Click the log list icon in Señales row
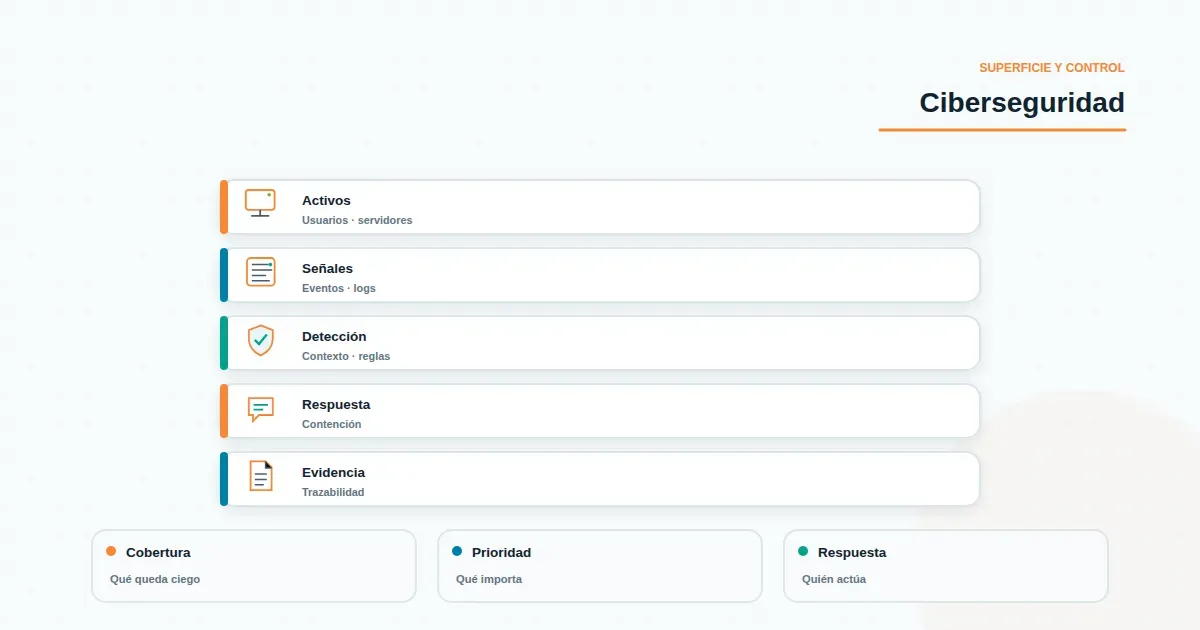The height and width of the screenshot is (630, 1200). [260, 271]
